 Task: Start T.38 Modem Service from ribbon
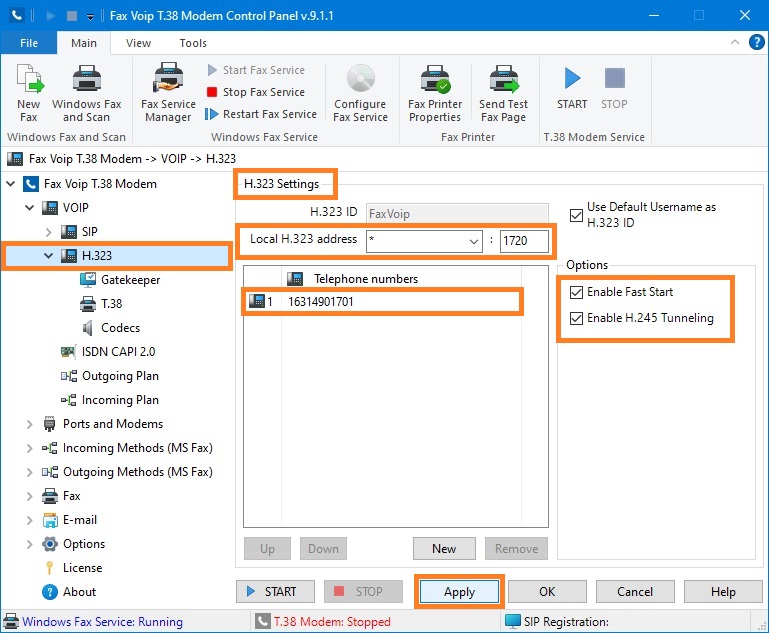[572, 88]
